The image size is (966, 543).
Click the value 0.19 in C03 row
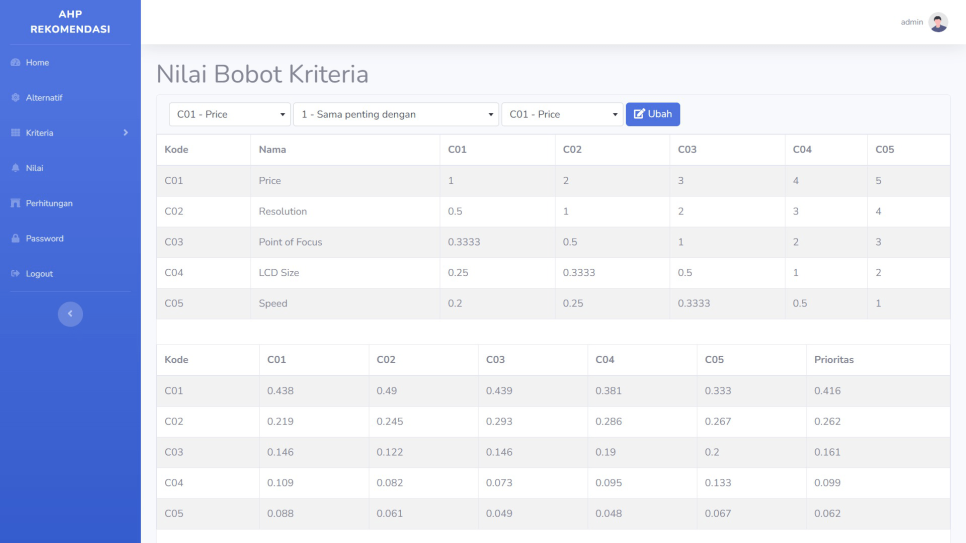(x=606, y=452)
